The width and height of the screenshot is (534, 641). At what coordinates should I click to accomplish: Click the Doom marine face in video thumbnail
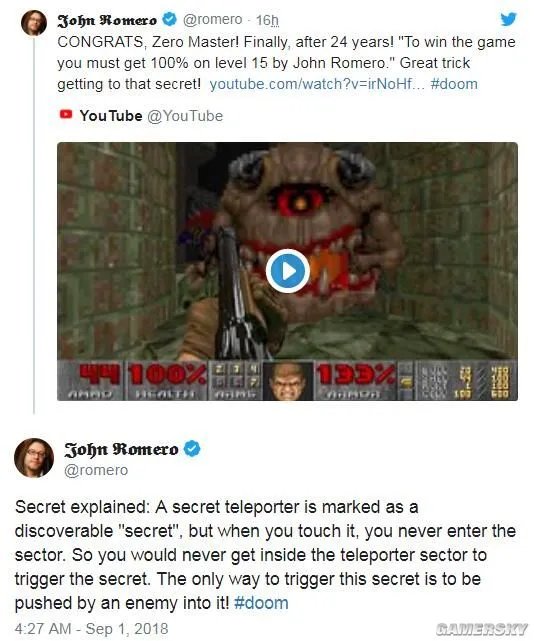pos(287,381)
